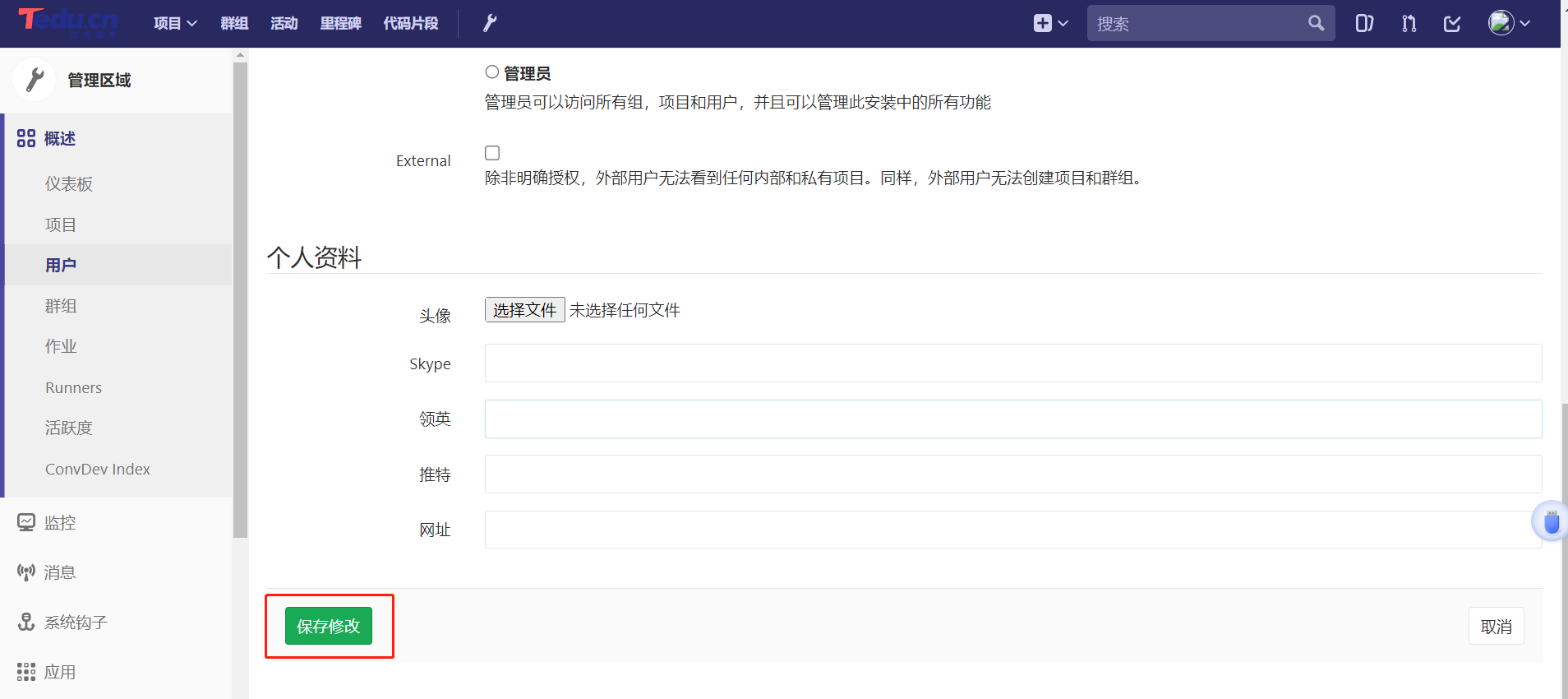This screenshot has width=1568, height=699.
Task: Enable the External user checkbox
Action: pyautogui.click(x=492, y=153)
